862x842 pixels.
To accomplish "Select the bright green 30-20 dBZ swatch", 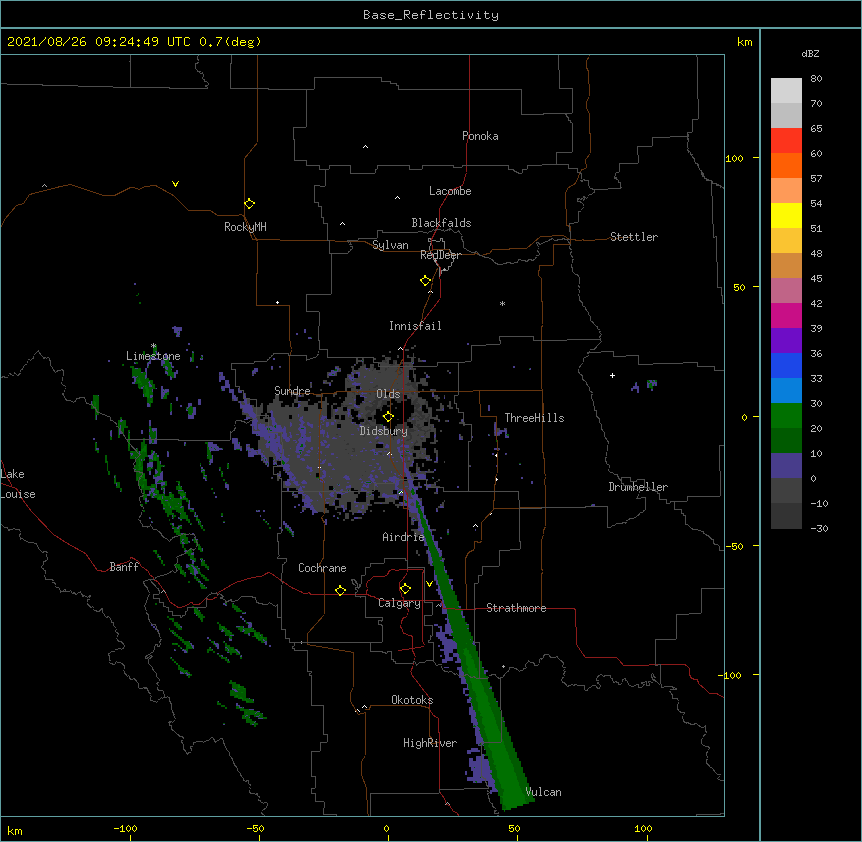I will [786, 416].
